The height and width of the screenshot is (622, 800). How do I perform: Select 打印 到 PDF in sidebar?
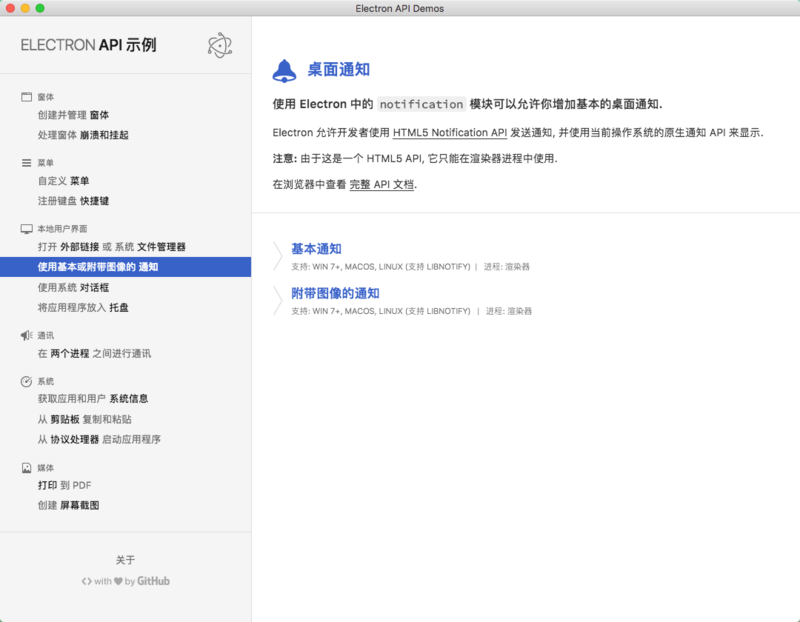click(64, 485)
